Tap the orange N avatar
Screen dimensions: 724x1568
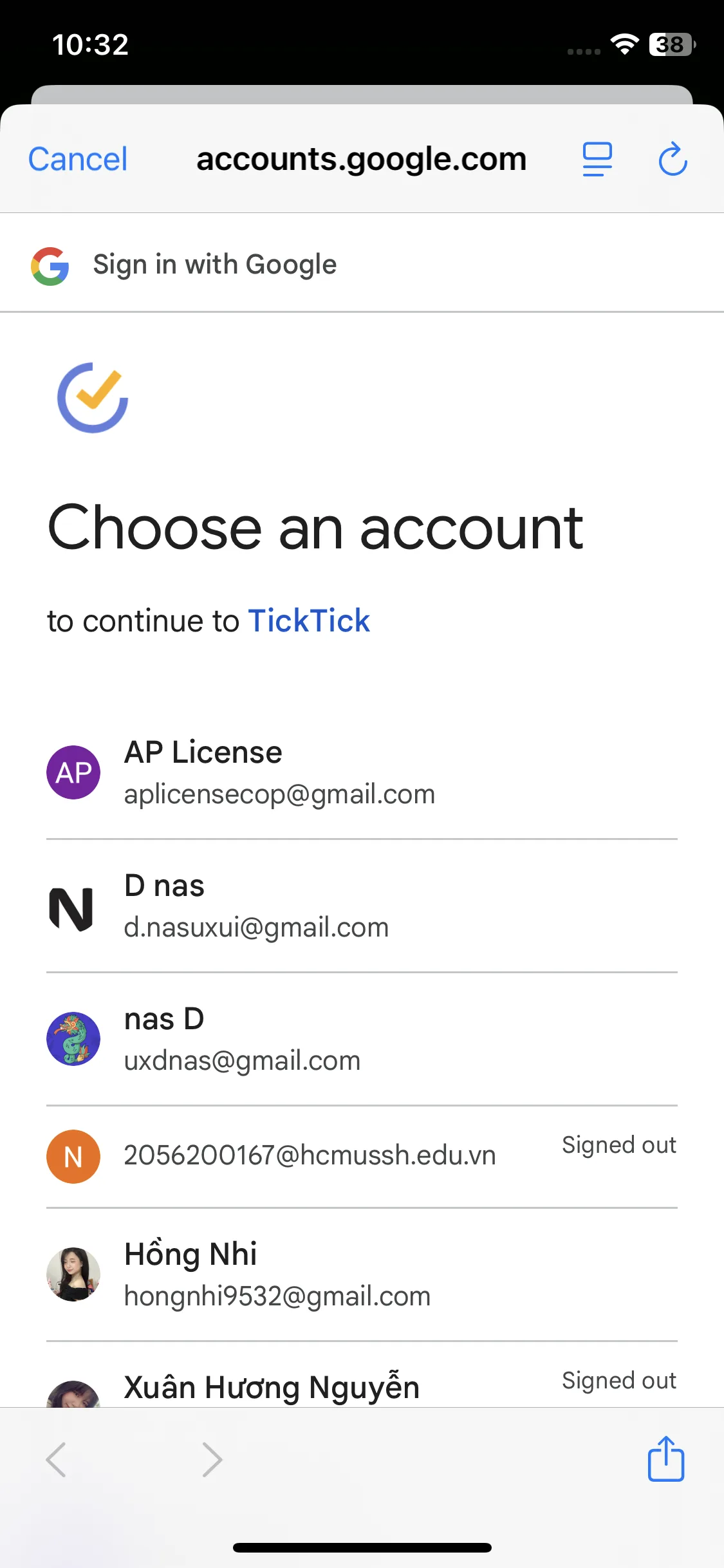coord(73,1157)
